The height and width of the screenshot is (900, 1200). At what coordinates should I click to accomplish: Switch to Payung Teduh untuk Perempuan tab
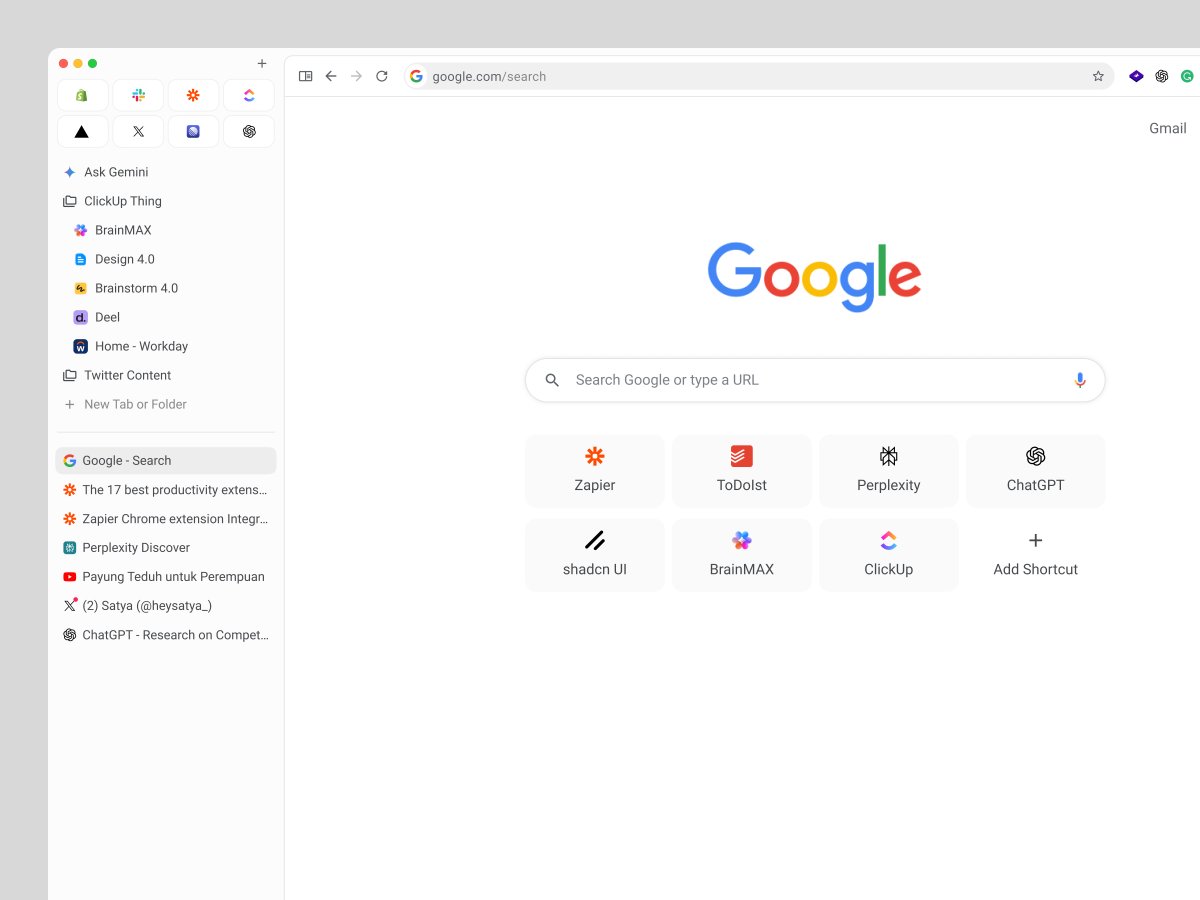click(x=166, y=577)
